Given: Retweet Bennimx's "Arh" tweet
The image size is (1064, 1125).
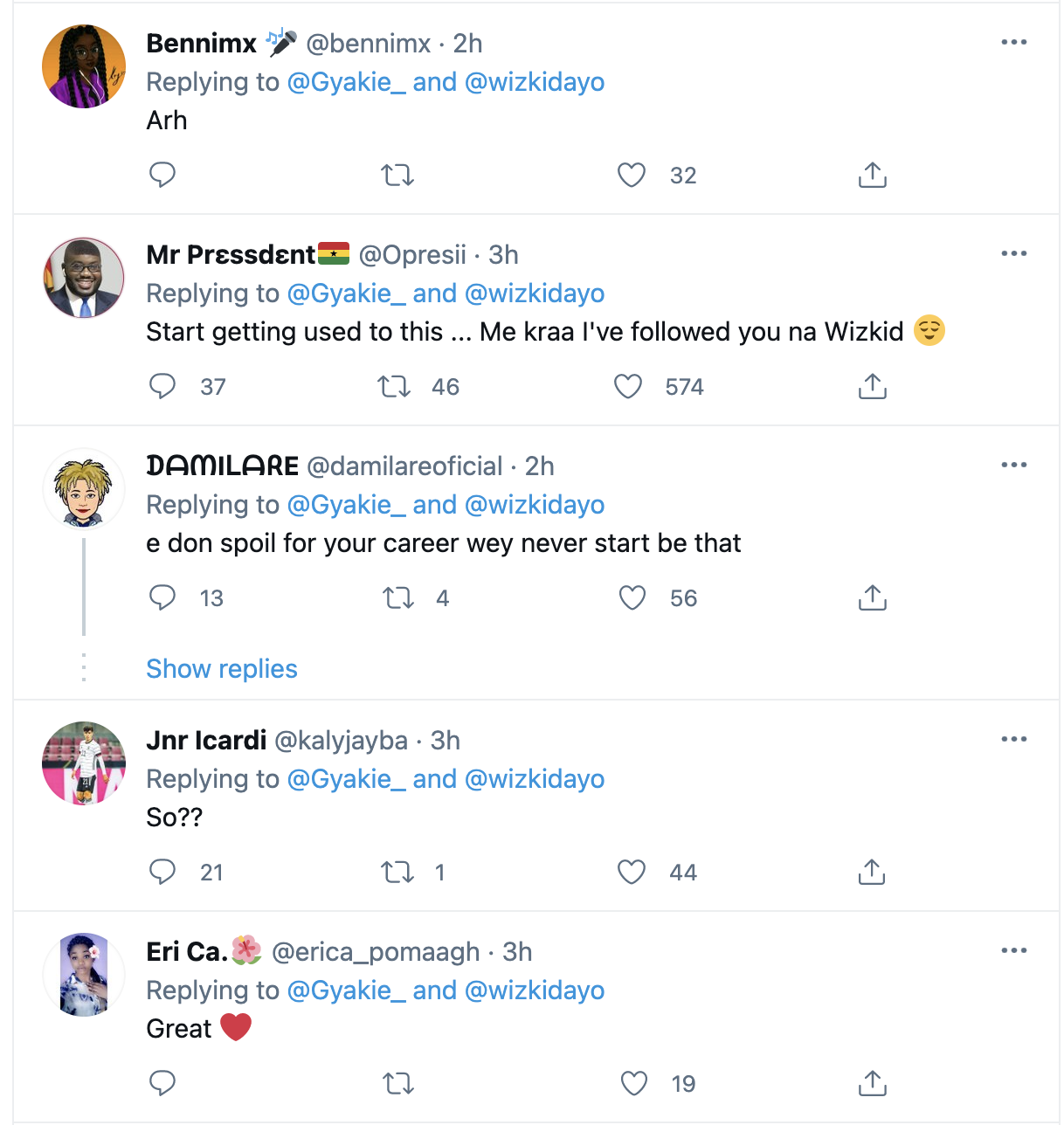Looking at the screenshot, I should pyautogui.click(x=397, y=176).
